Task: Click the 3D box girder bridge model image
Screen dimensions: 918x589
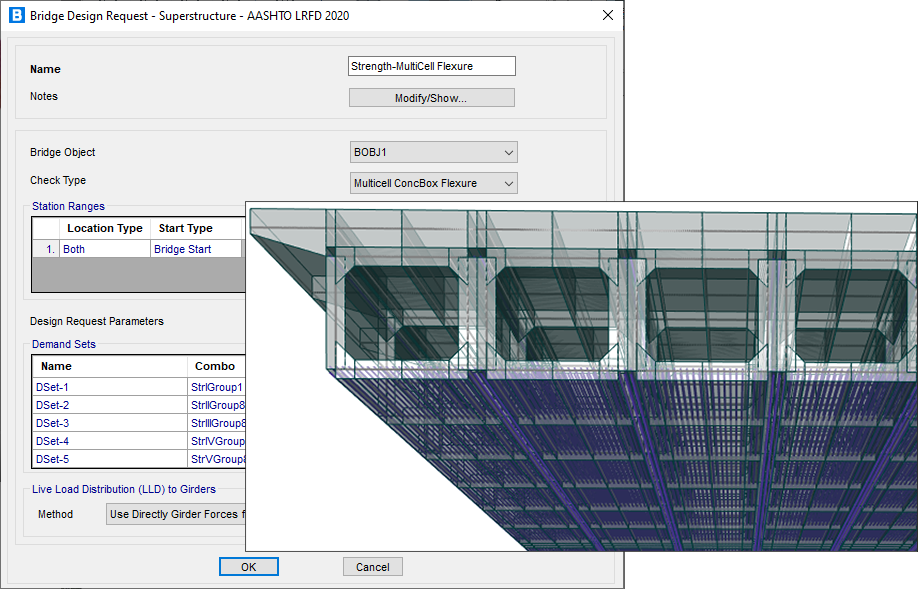Action: point(581,376)
